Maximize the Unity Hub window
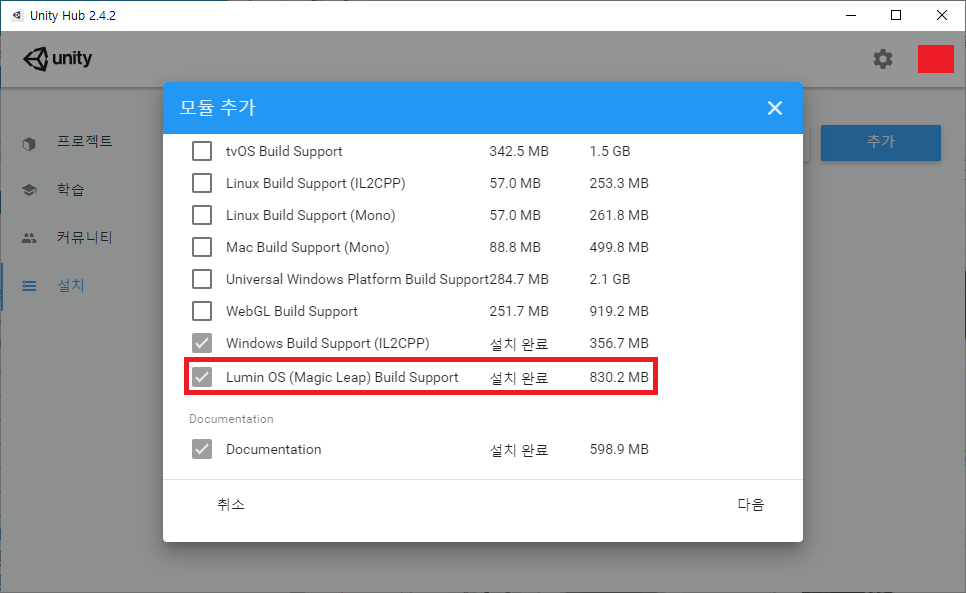 click(896, 15)
